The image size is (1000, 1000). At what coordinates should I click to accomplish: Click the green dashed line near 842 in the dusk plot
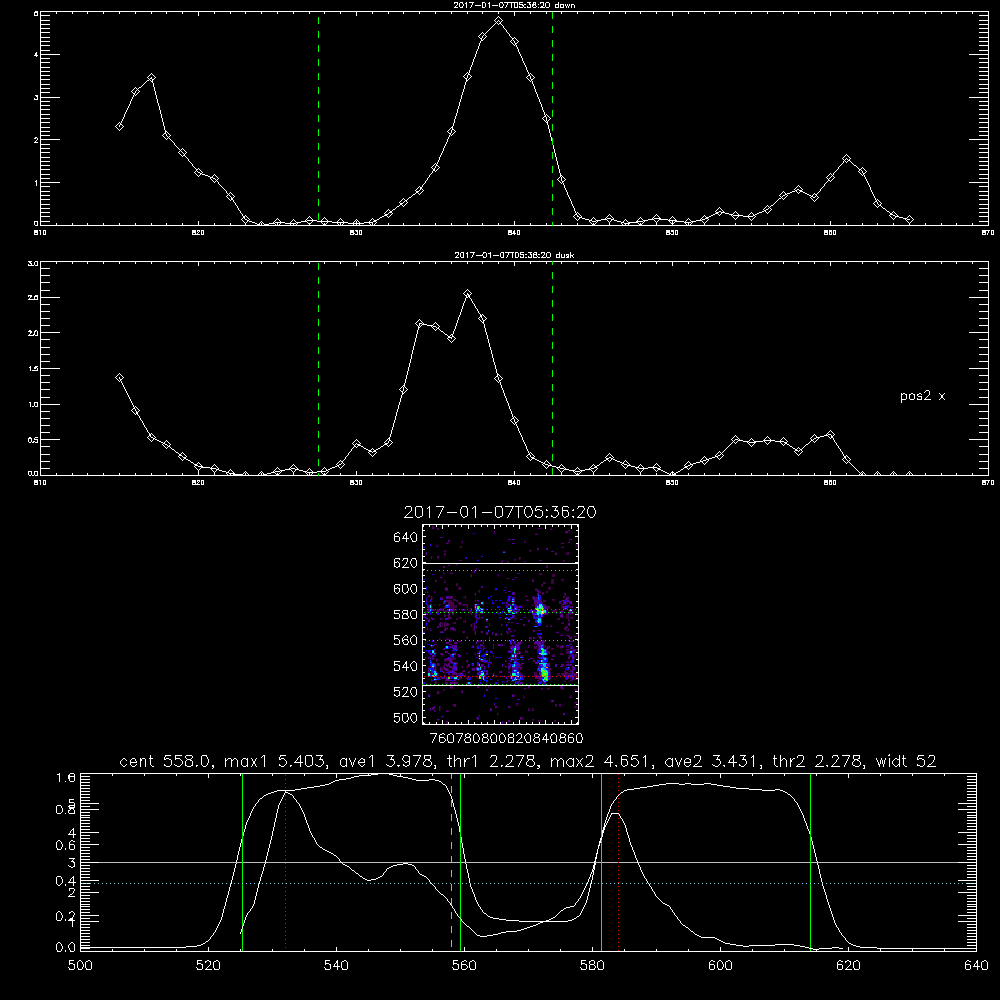[552, 369]
